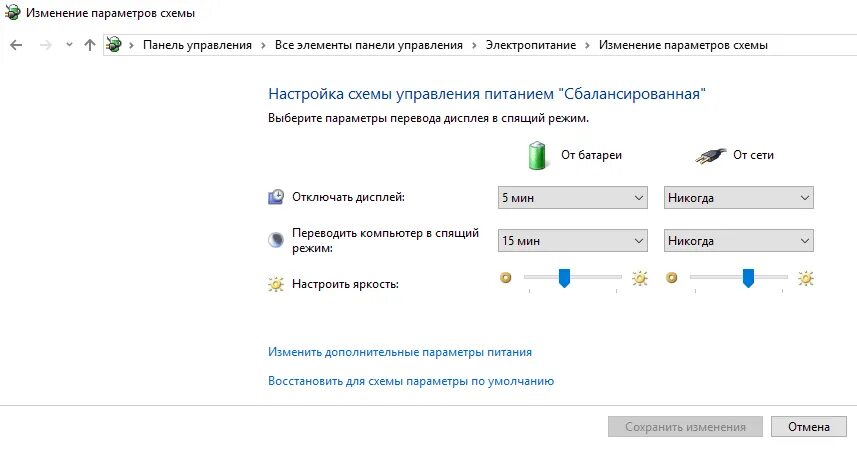Viewport: 857px width, 451px height.
Task: Open plugged-in display-off dropdown showing Никогда
Action: pyautogui.click(x=738, y=198)
